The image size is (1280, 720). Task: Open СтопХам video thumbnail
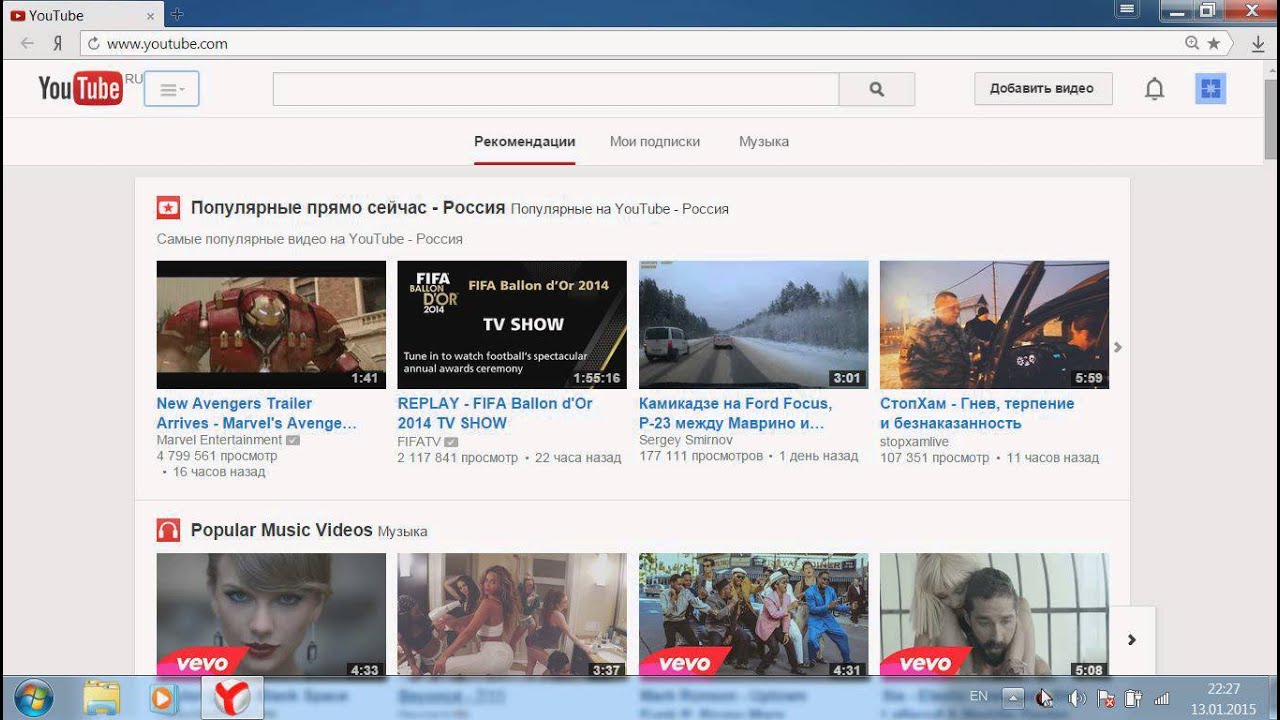[994, 325]
